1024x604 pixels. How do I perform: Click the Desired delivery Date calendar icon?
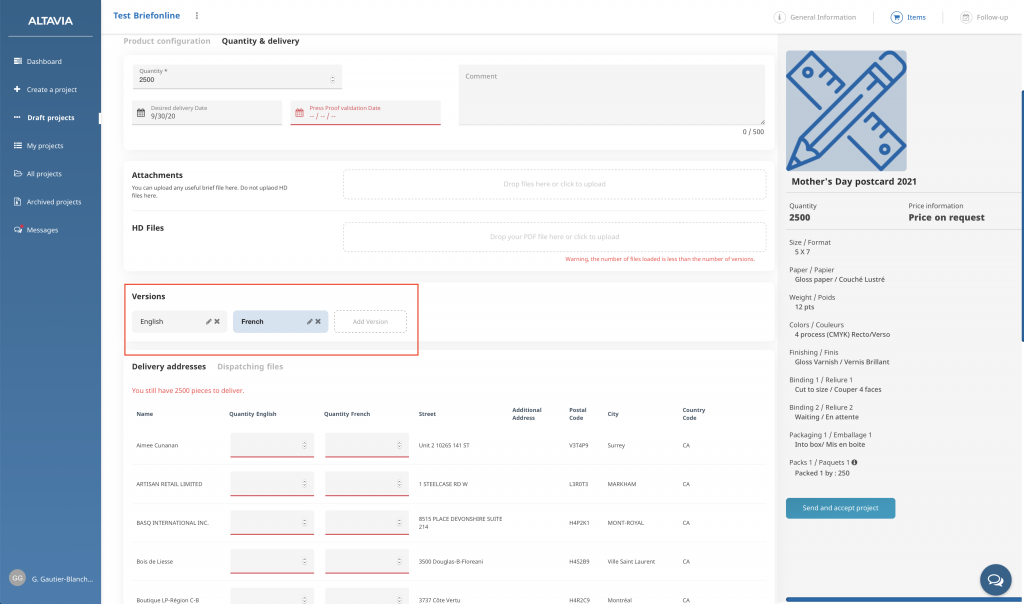[x=140, y=113]
